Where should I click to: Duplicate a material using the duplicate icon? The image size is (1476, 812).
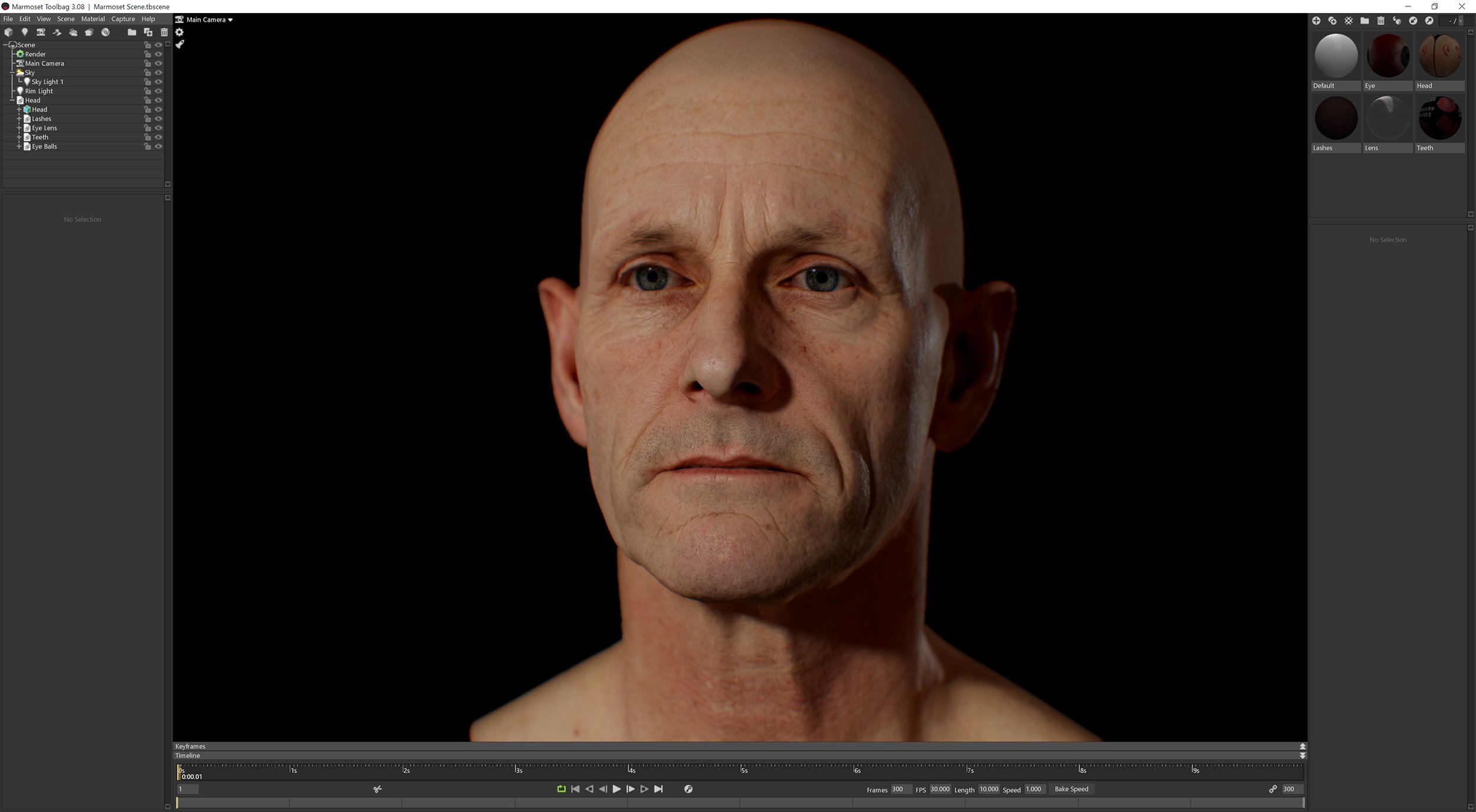[x=1333, y=21]
